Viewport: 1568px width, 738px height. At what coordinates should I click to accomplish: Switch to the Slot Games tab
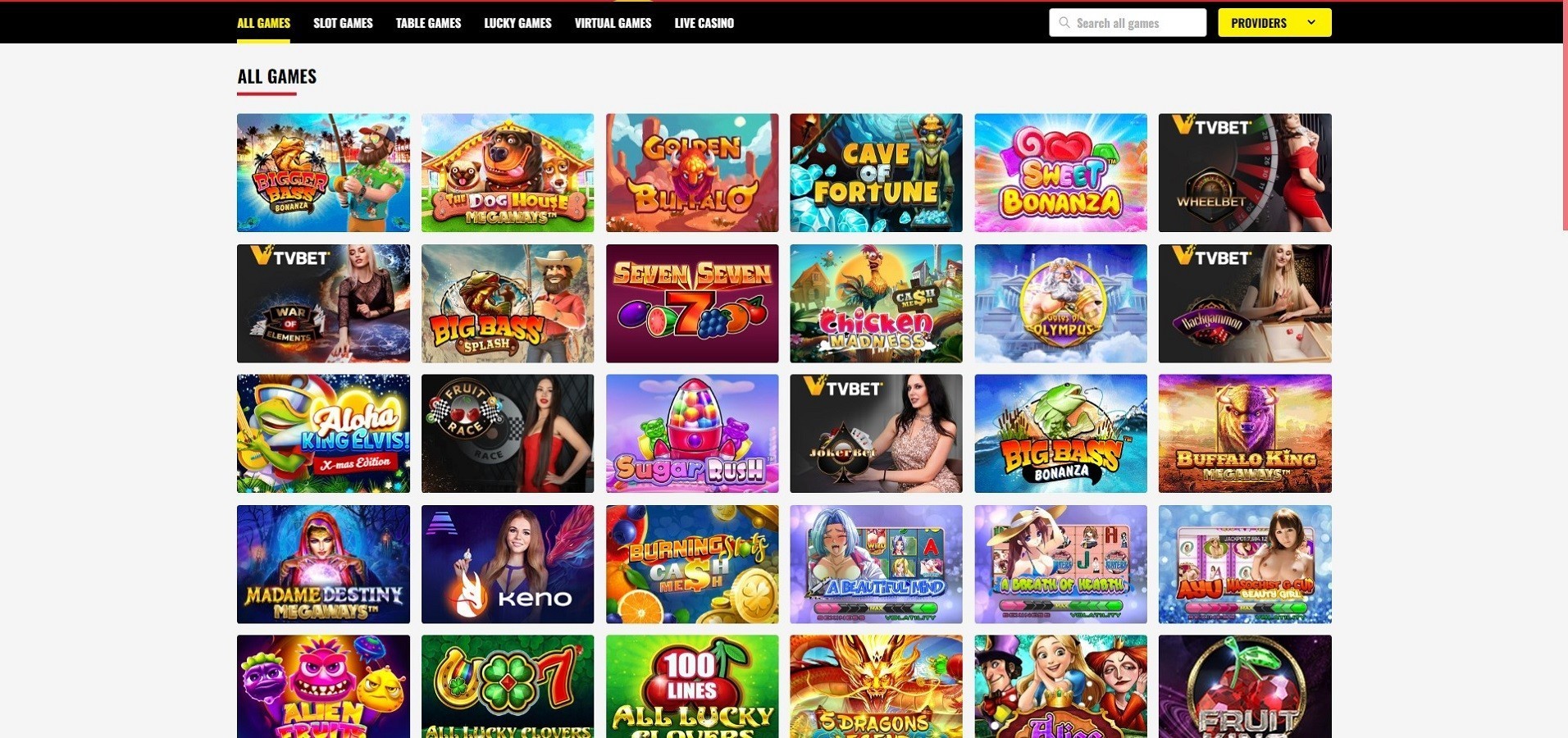tap(343, 23)
